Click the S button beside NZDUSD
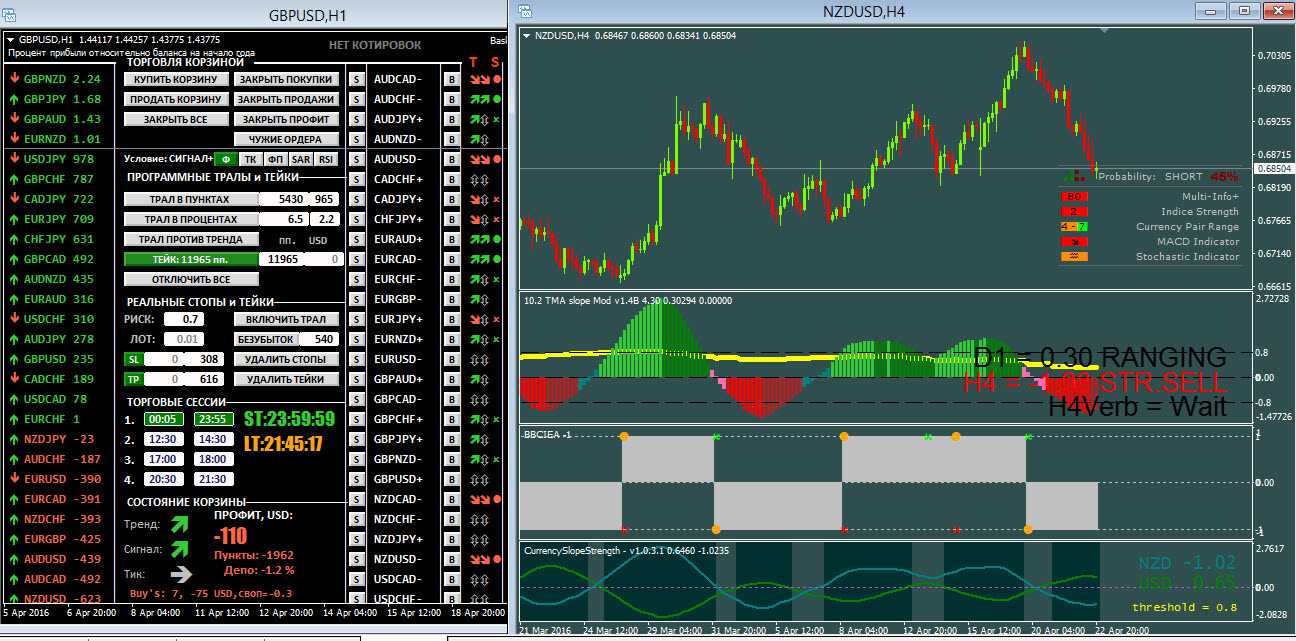Viewport: 1296px width, 641px height. (357, 559)
